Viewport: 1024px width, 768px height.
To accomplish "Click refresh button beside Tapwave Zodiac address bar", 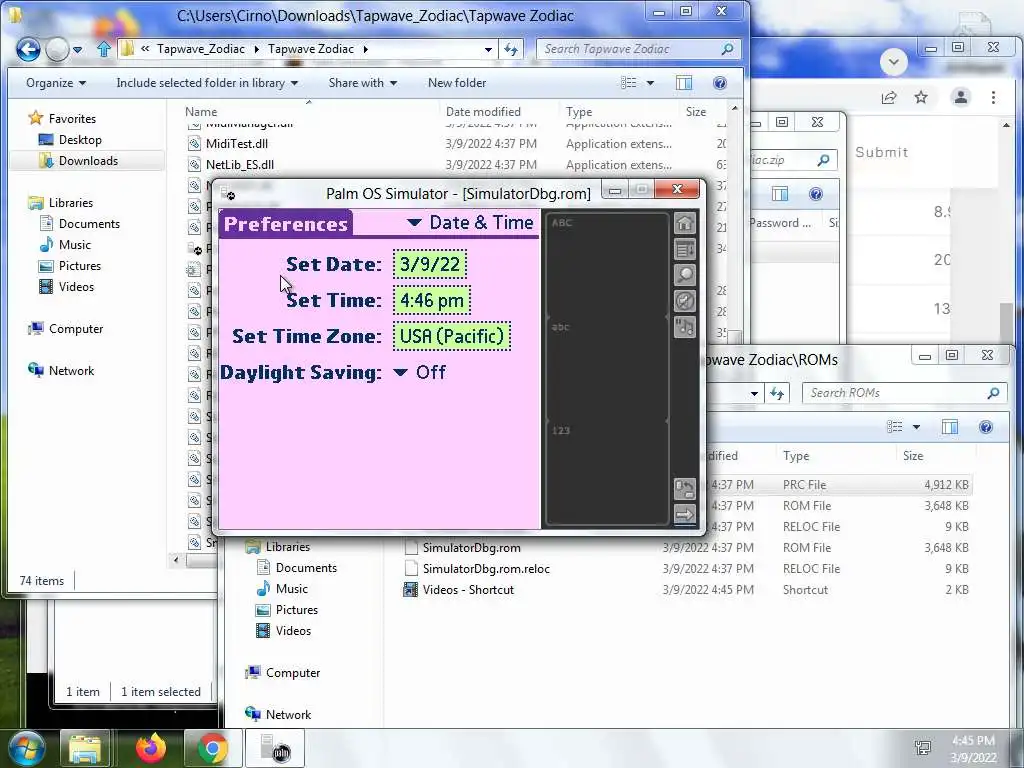I will (x=511, y=49).
